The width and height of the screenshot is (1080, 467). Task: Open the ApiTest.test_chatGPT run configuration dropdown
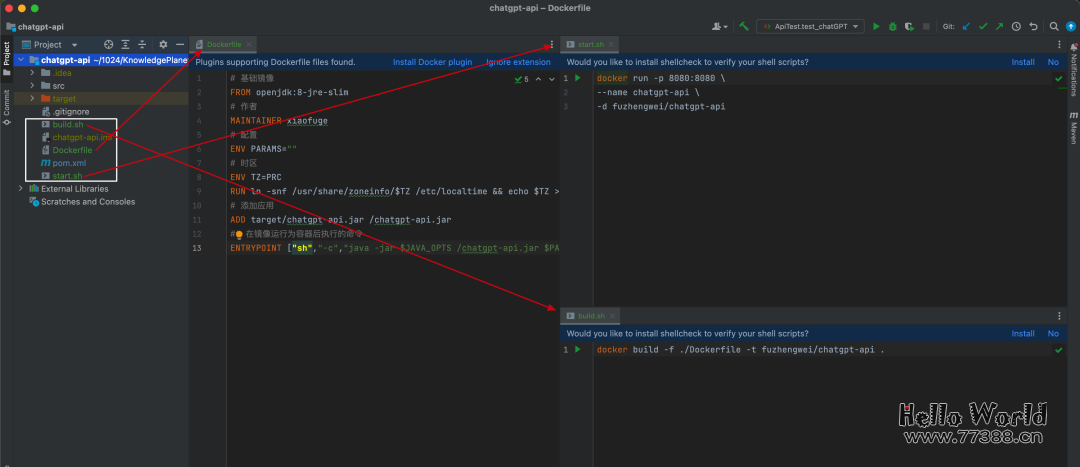(x=812, y=26)
